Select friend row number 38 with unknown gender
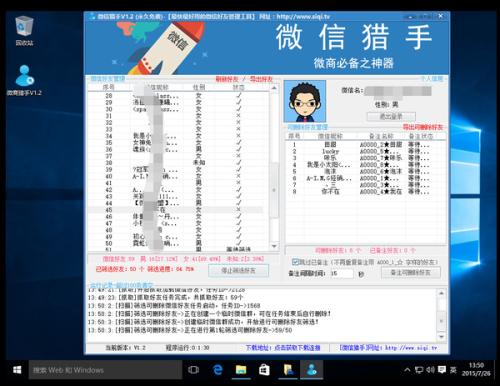 point(178,163)
